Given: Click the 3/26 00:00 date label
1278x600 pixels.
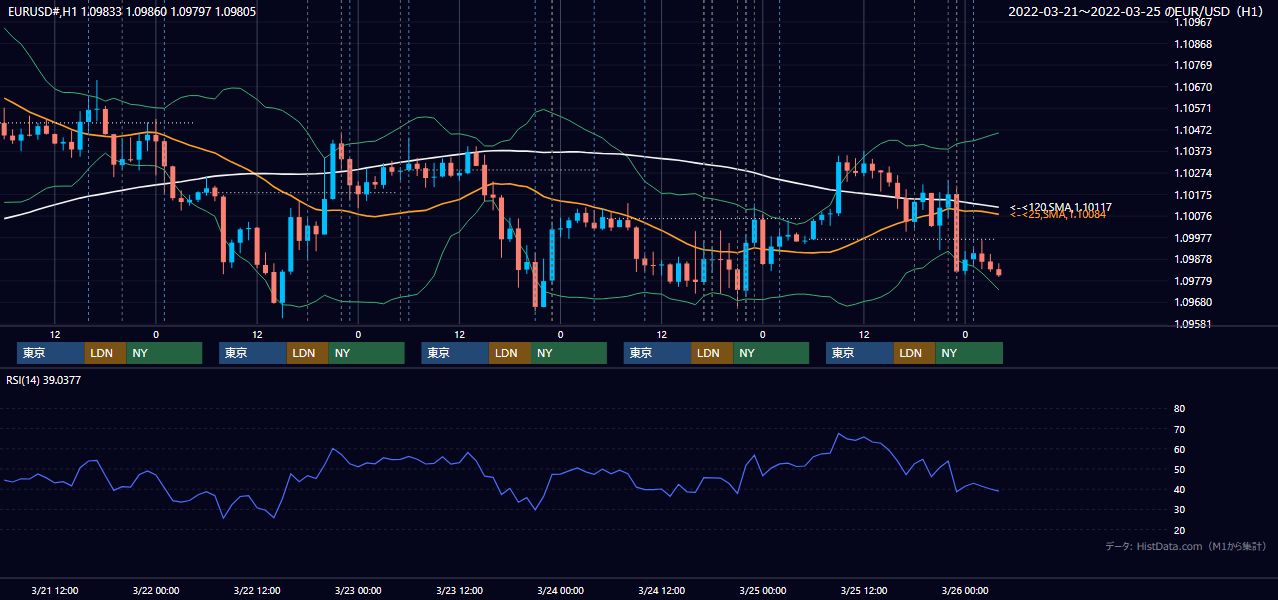Looking at the screenshot, I should point(964,591).
